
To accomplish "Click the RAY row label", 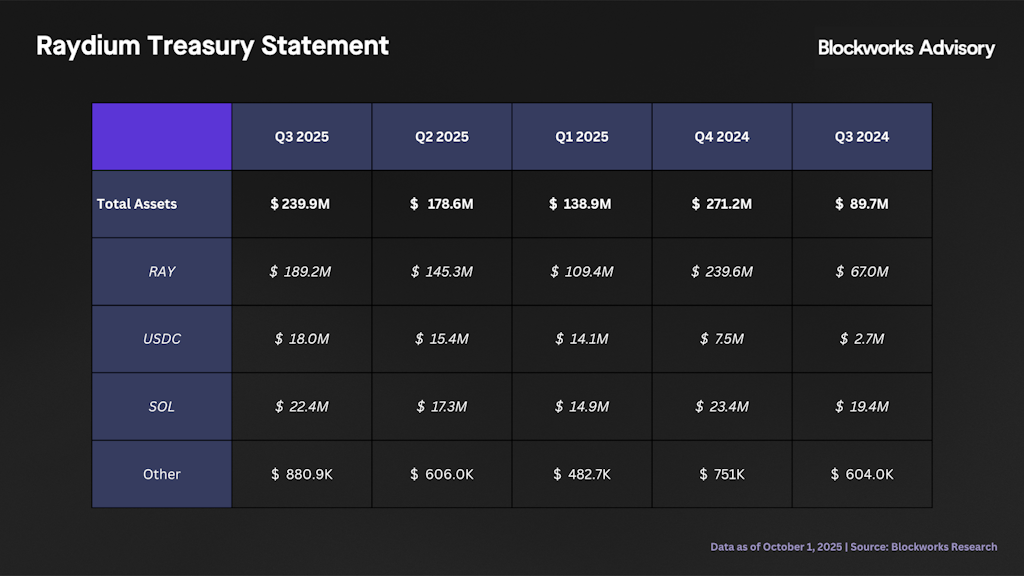I will click(x=162, y=271).
